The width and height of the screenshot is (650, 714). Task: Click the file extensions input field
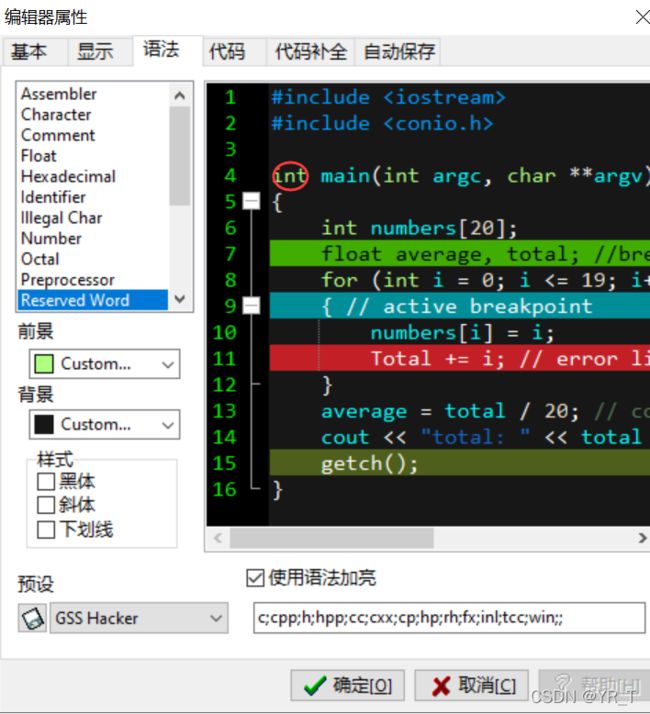pyautogui.click(x=449, y=618)
